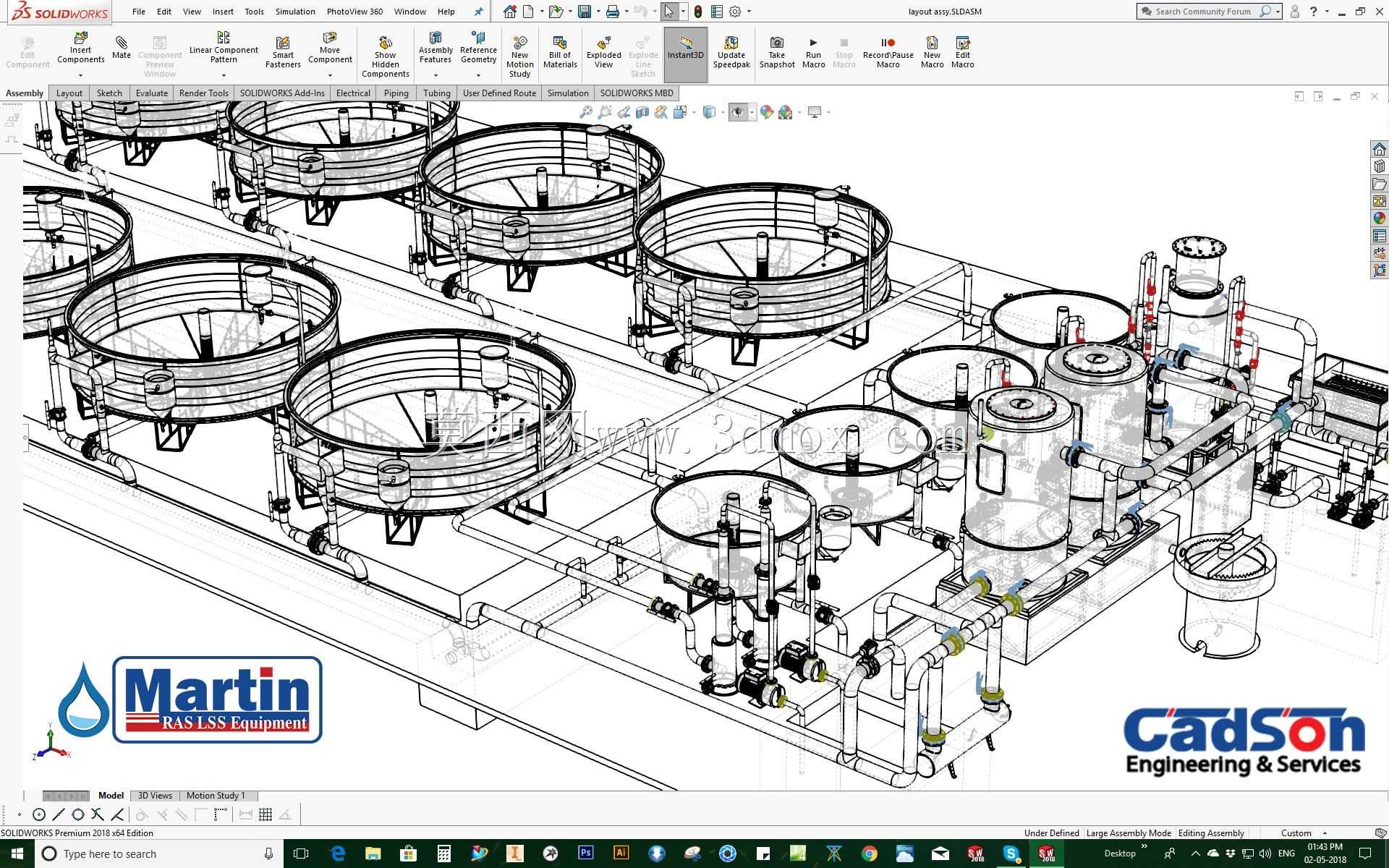Expand the Move Component dropdown arrow
This screenshot has height=868, width=1389.
point(330,75)
